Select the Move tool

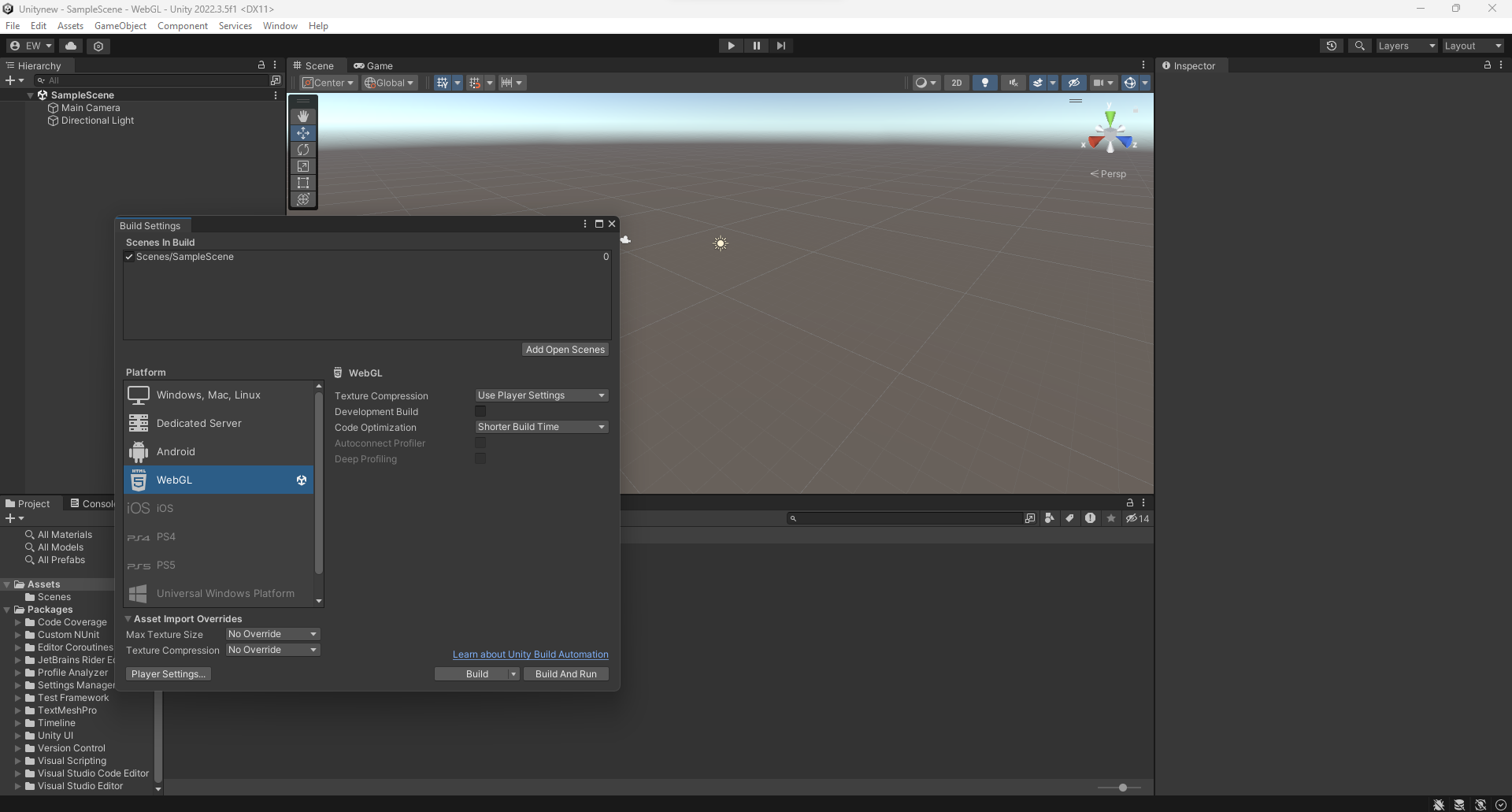point(303,133)
